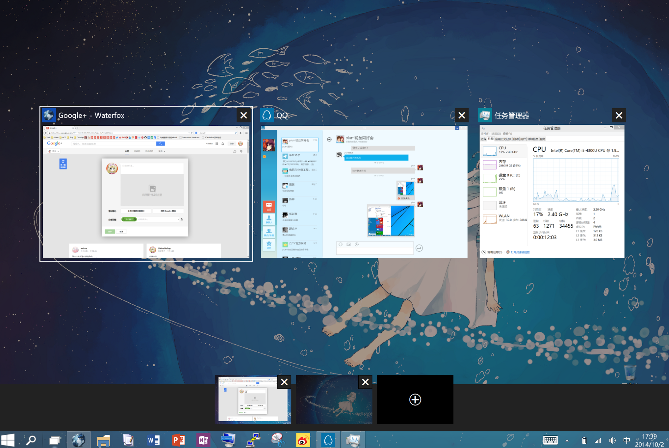Viewport: 669px width, 448px height.
Task: Click the Weibo icon in the taskbar
Action: point(302,440)
